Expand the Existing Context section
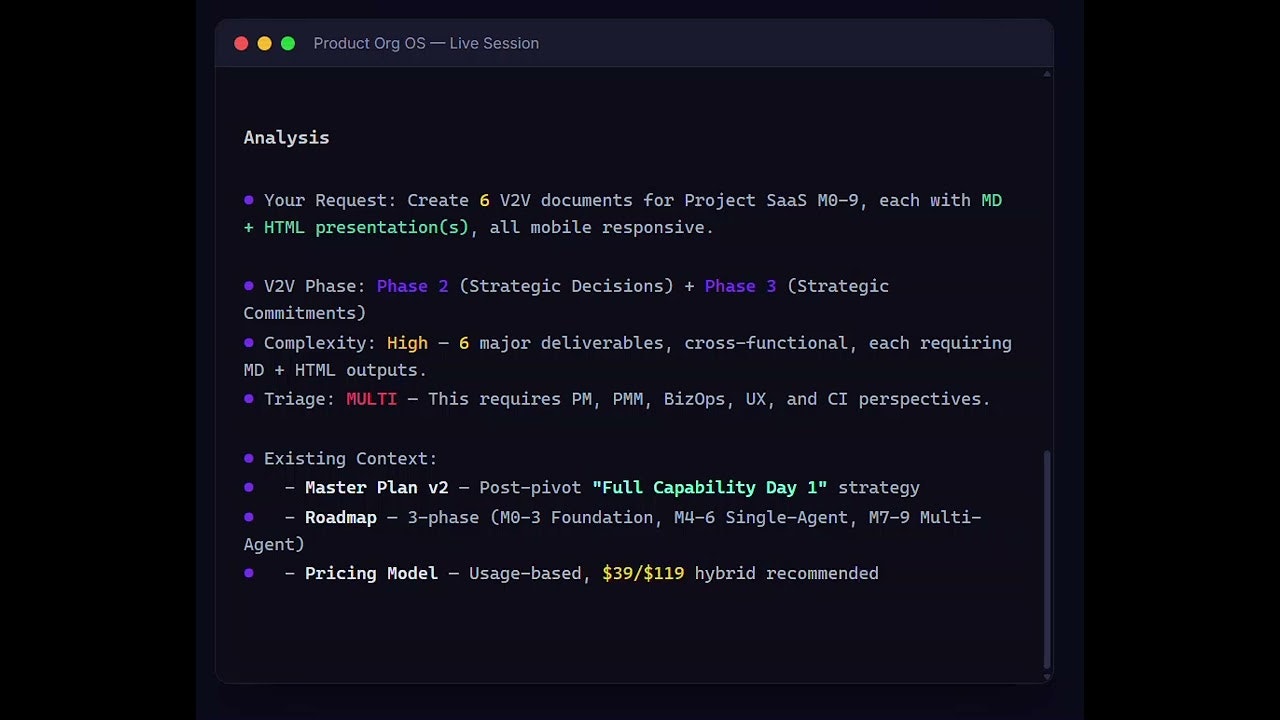1280x720 pixels. click(x=350, y=458)
